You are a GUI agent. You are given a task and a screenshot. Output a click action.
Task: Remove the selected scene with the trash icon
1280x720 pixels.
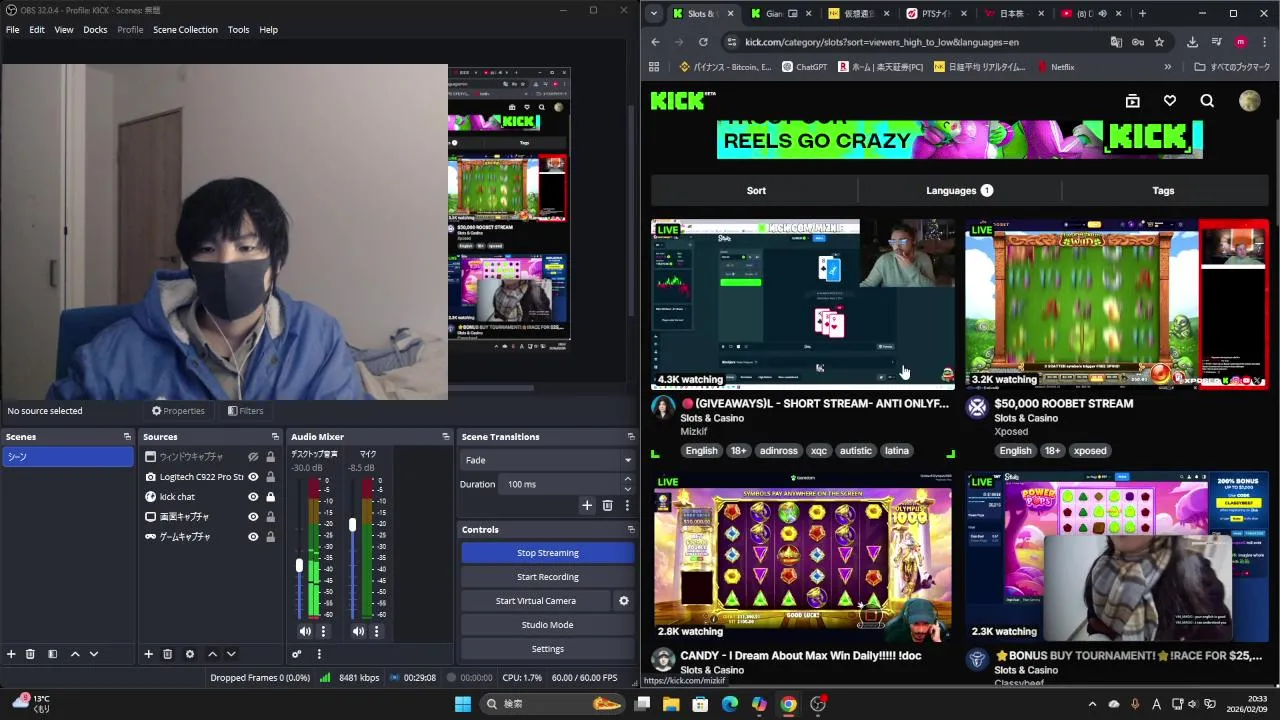tap(30, 654)
